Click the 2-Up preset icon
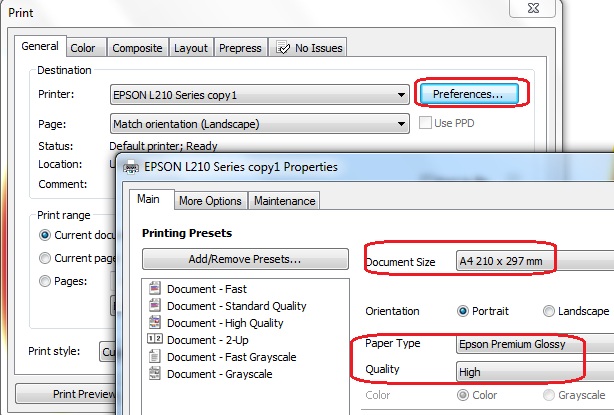Image resolution: width=614 pixels, height=415 pixels. pos(155,339)
